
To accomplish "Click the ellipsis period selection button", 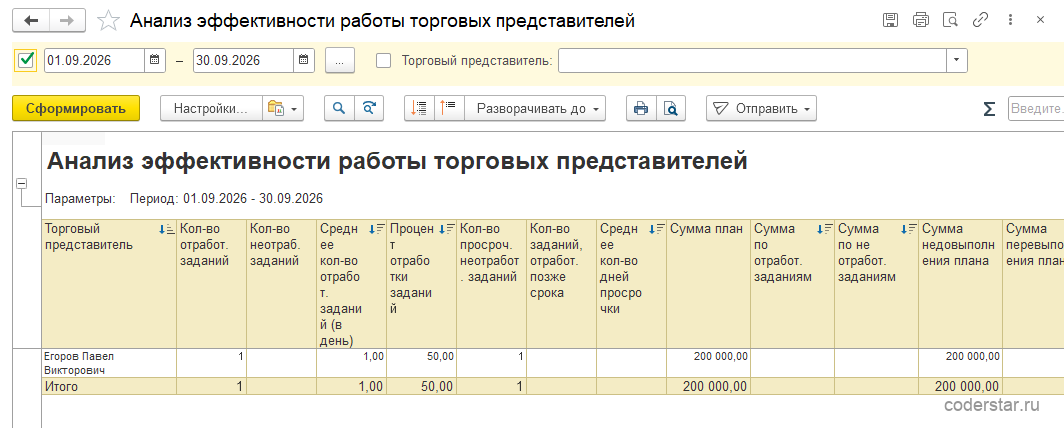I will click(340, 60).
